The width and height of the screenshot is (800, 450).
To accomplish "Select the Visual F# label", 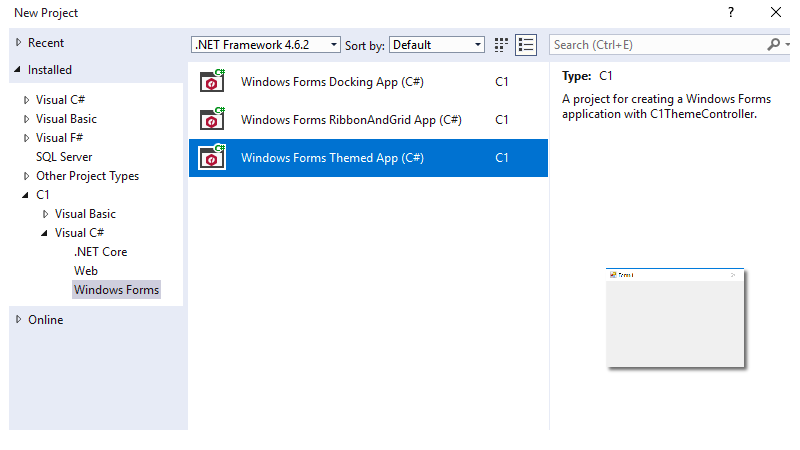I will point(59,138).
